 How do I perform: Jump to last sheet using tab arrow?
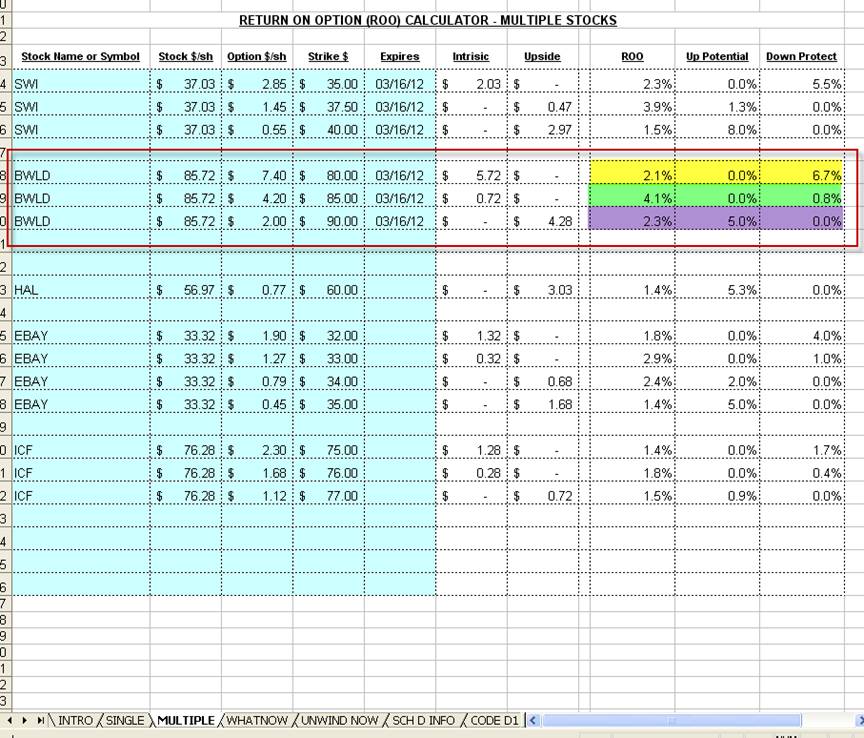click(x=41, y=720)
